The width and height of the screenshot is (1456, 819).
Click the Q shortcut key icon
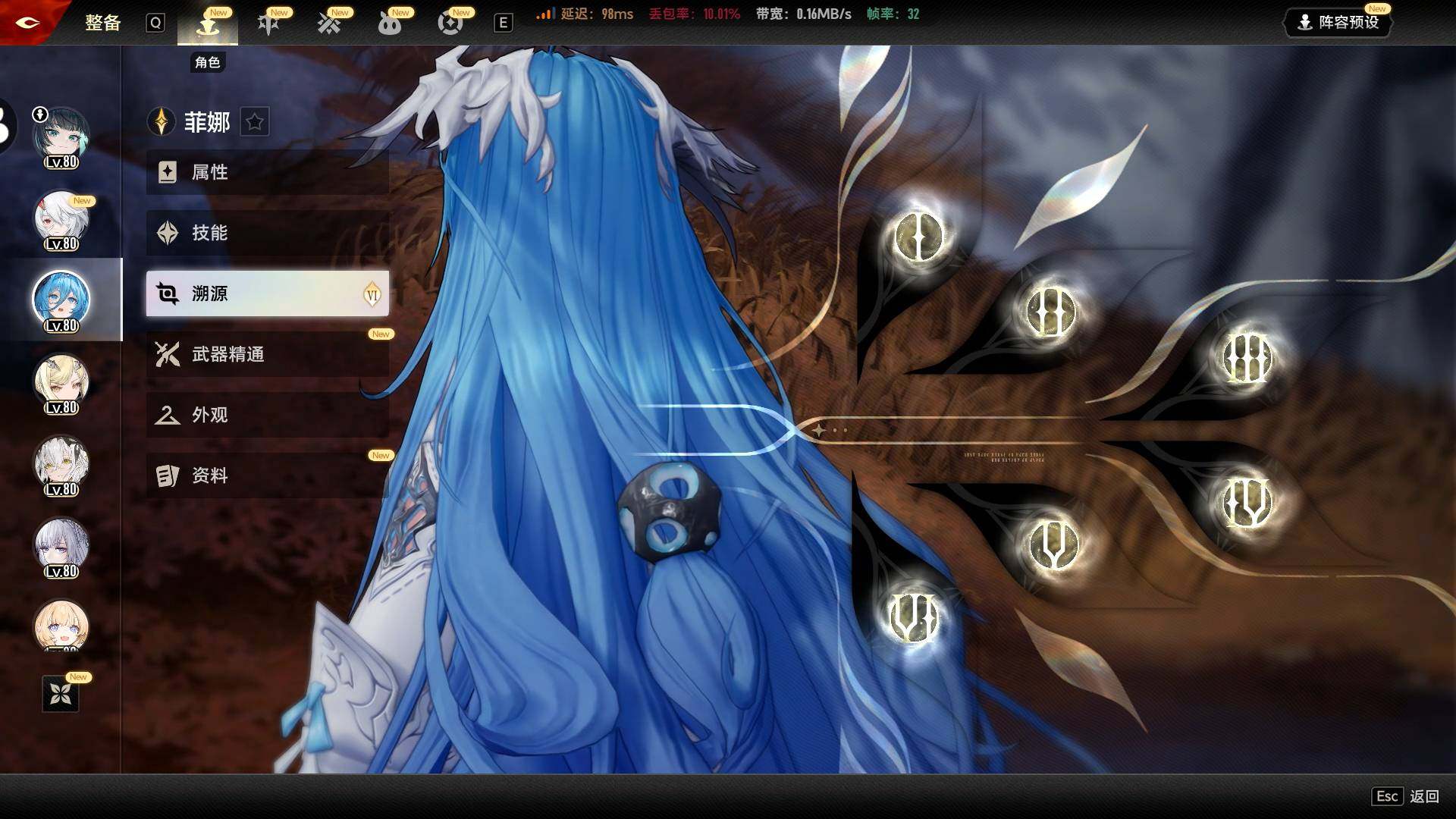pyautogui.click(x=155, y=23)
